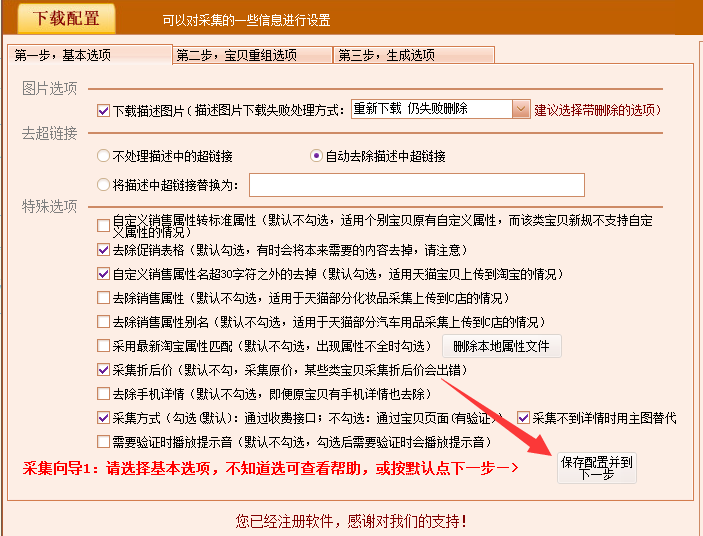Click the 您已经注册软件 status message
Image resolution: width=703 pixels, height=536 pixels.
pyautogui.click(x=352, y=521)
